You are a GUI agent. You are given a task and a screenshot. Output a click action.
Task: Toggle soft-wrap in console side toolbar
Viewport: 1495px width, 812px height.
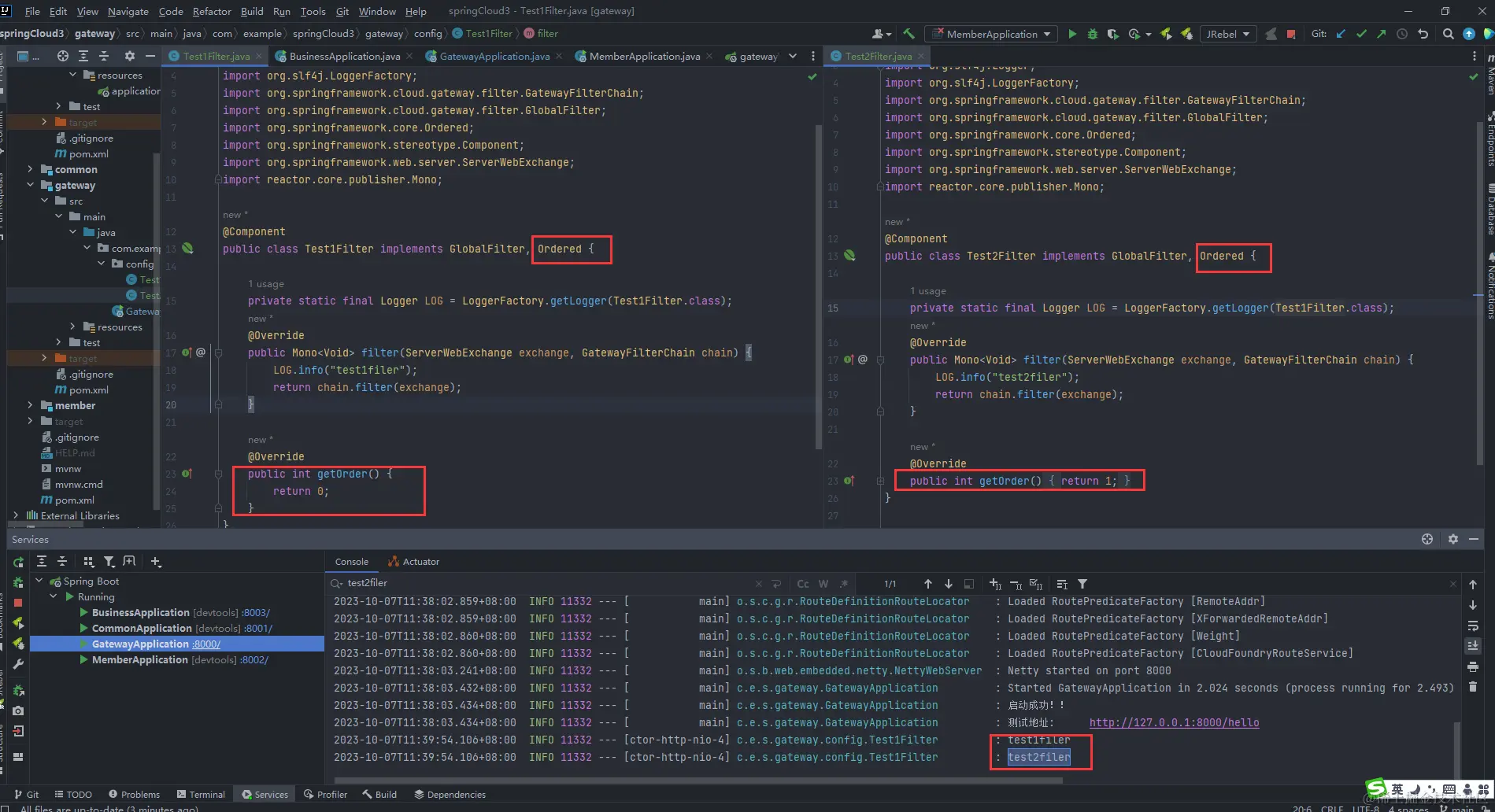coord(1473,626)
